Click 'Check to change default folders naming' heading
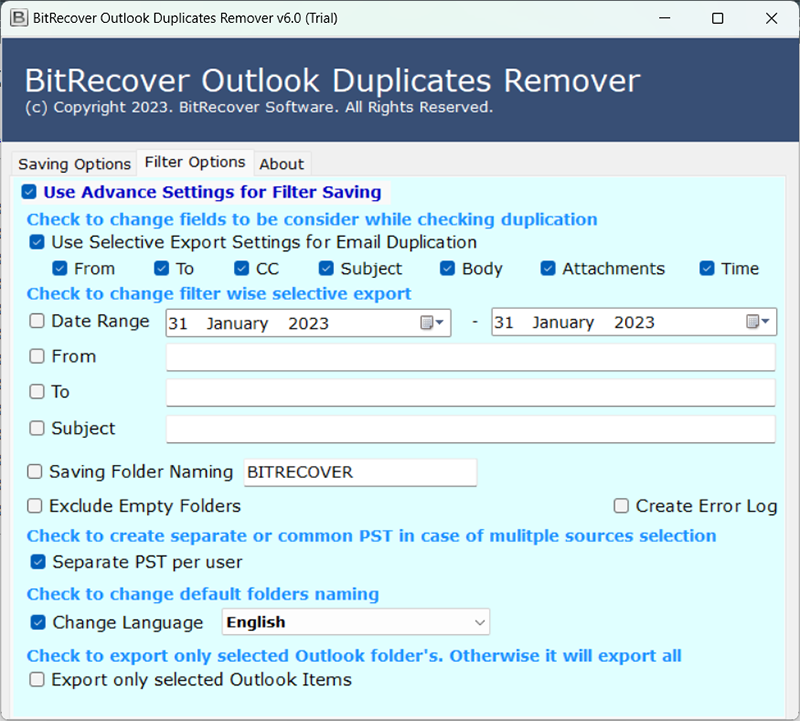Screen dimensions: 800x721 (x=203, y=594)
